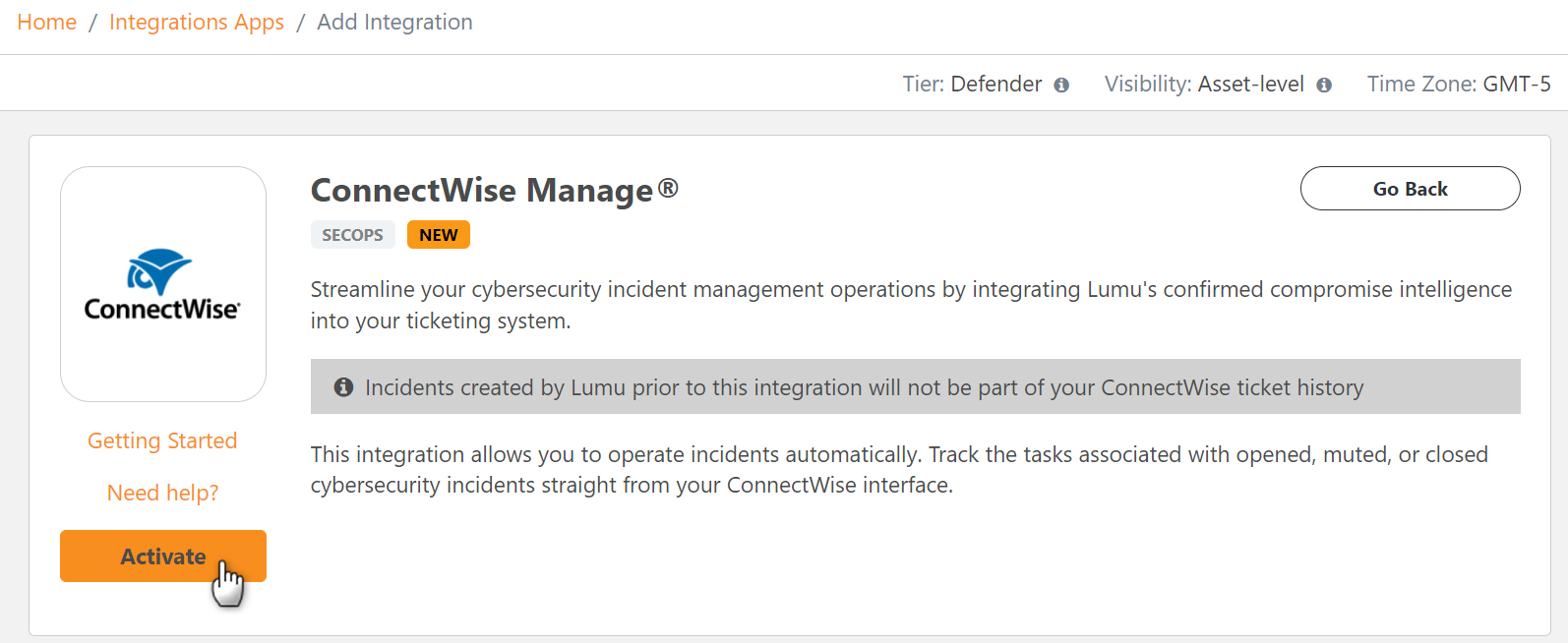Click the Add Integration breadcrumb text
The height and width of the screenshot is (643, 1568).
tap(394, 23)
